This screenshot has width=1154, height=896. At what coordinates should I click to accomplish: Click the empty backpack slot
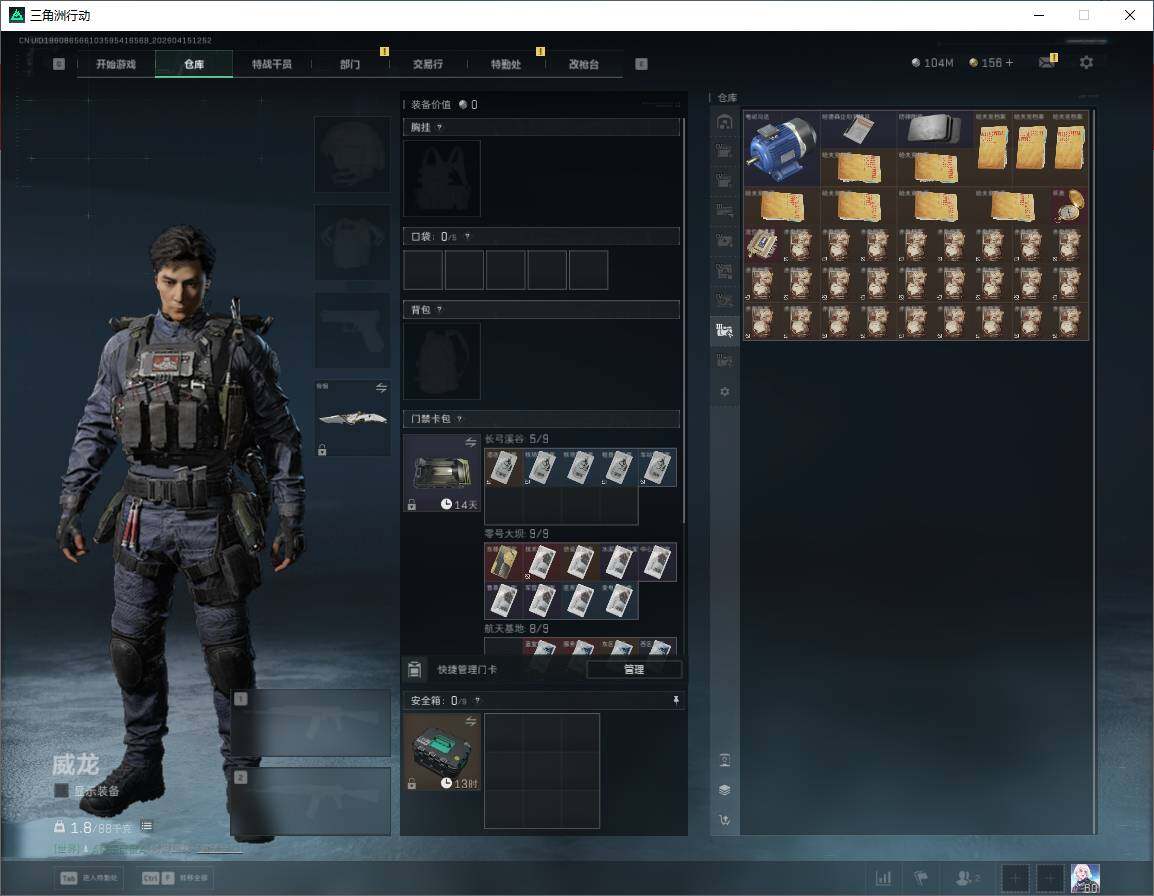click(442, 361)
